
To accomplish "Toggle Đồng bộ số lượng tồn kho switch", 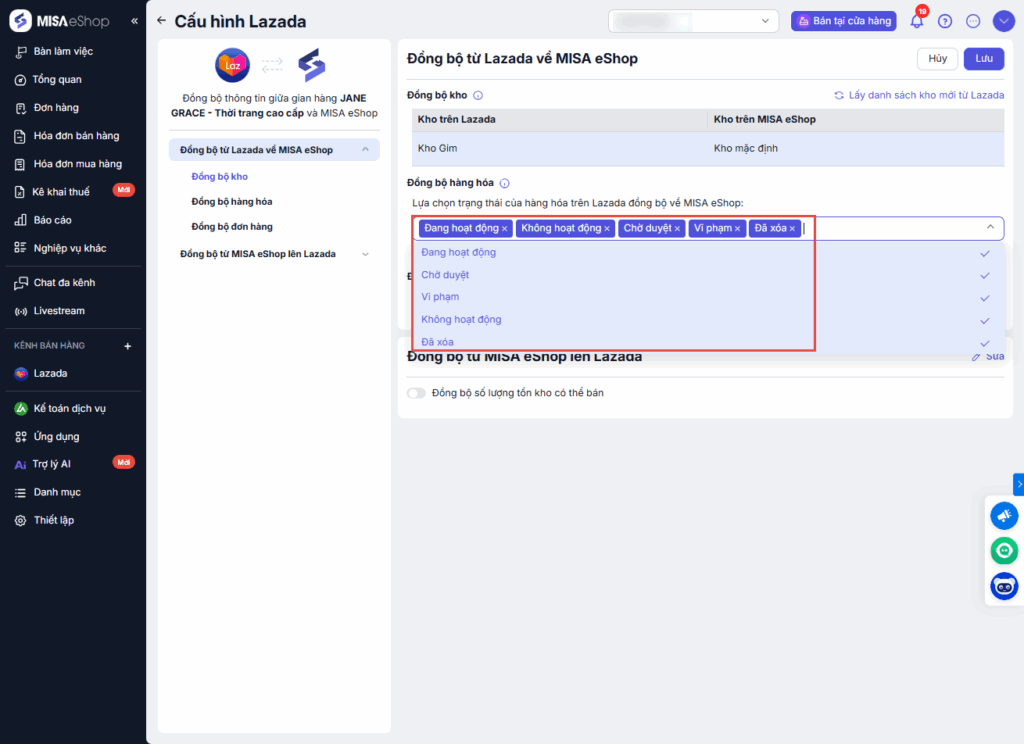I will (x=416, y=393).
